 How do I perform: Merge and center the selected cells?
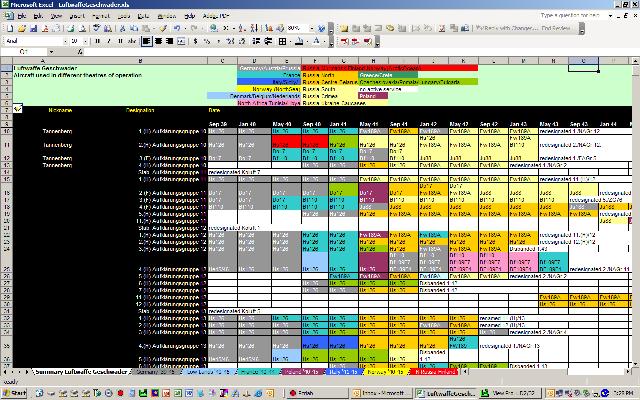(181, 41)
